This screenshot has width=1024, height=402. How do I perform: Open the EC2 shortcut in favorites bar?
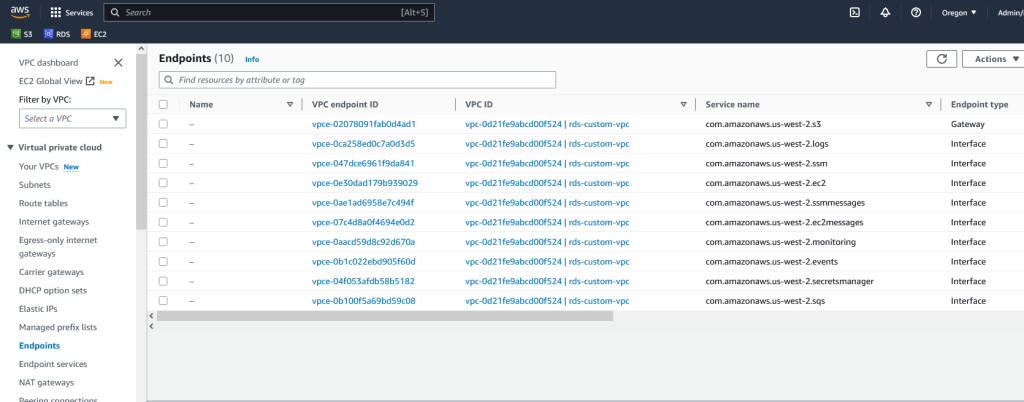(93, 34)
